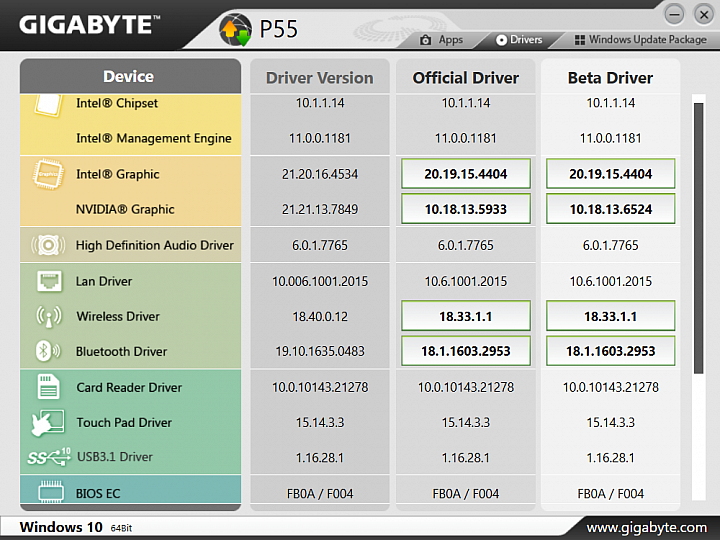This screenshot has height=540, width=720.
Task: Select Intel Graphic official driver 20.19.15.4404
Action: tap(465, 174)
